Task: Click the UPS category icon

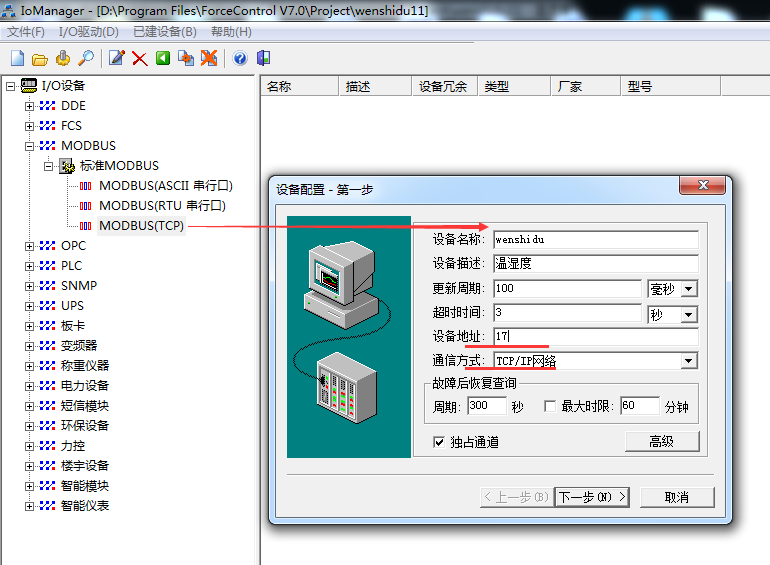Action: tap(47, 306)
